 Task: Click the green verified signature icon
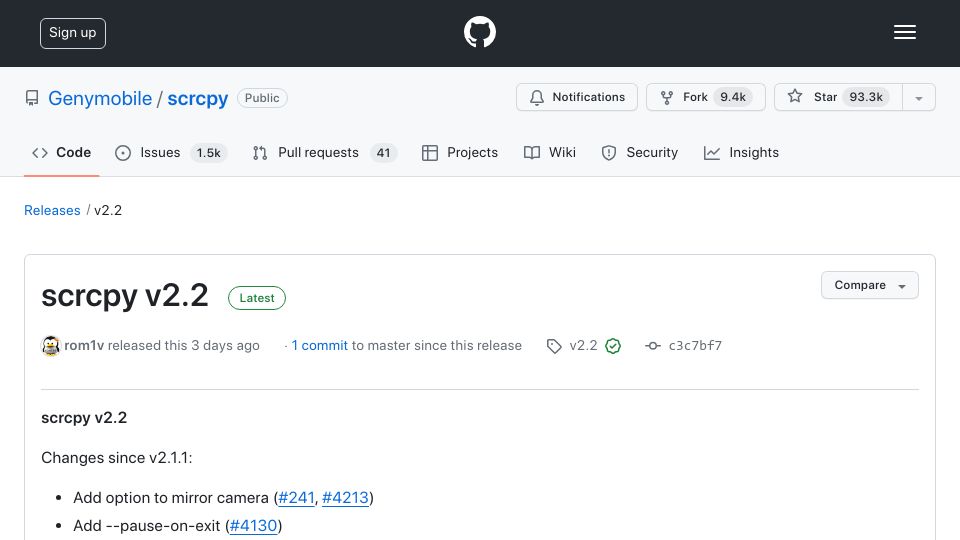pos(613,347)
